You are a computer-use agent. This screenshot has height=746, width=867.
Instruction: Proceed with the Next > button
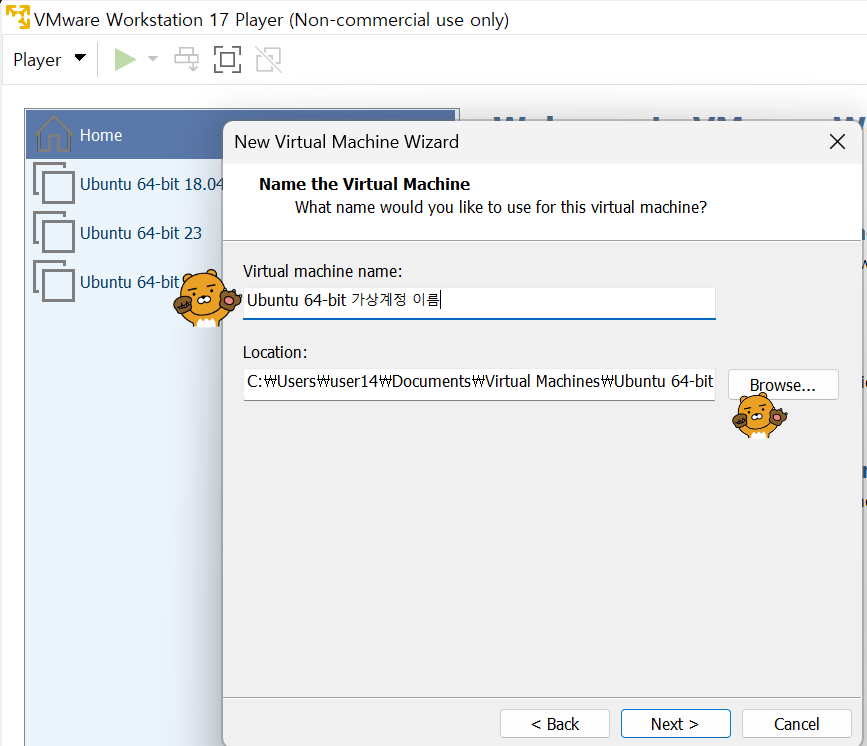tap(676, 724)
